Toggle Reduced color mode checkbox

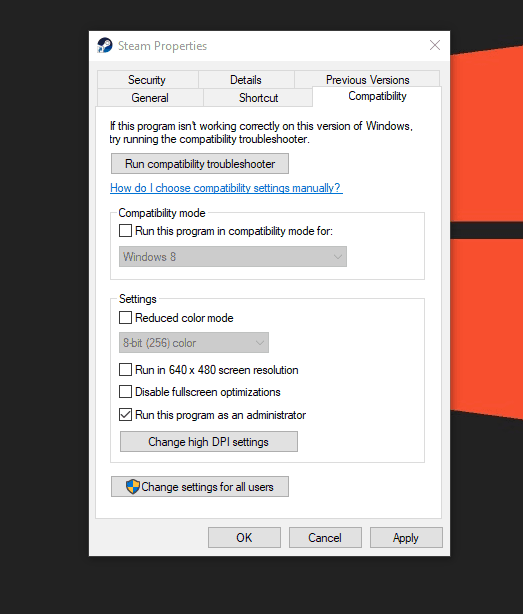pyautogui.click(x=125, y=318)
